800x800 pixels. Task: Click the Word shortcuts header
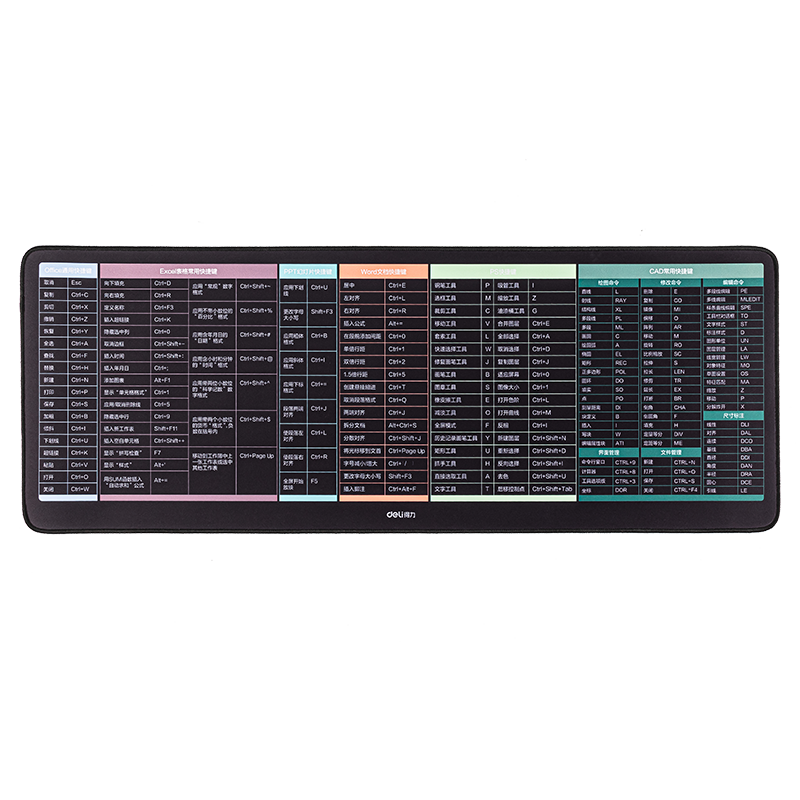tap(384, 271)
